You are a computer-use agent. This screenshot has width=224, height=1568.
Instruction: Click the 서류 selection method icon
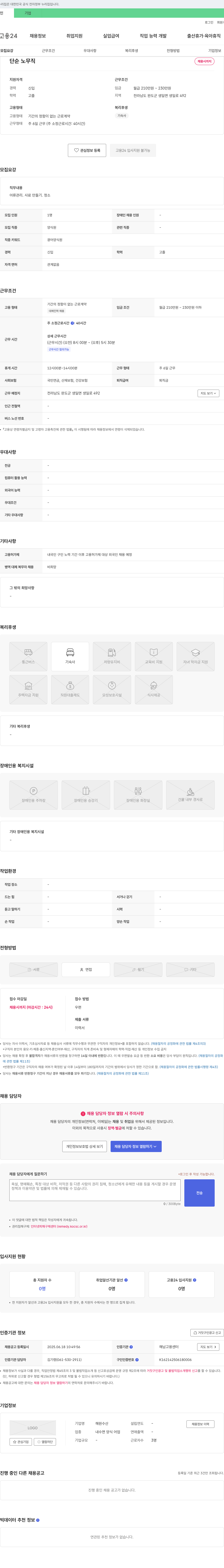click(33, 970)
